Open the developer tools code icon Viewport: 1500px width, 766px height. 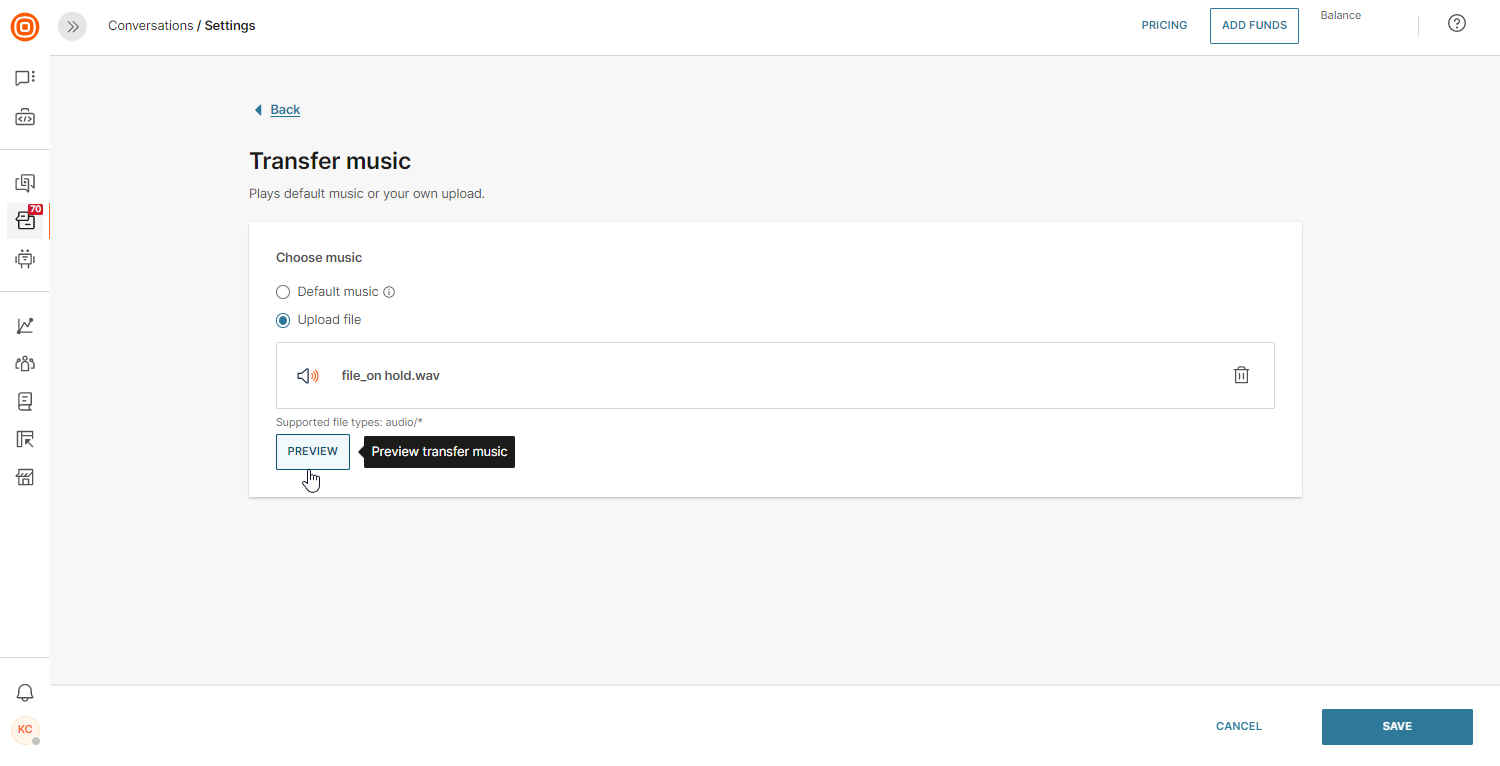[x=25, y=118]
